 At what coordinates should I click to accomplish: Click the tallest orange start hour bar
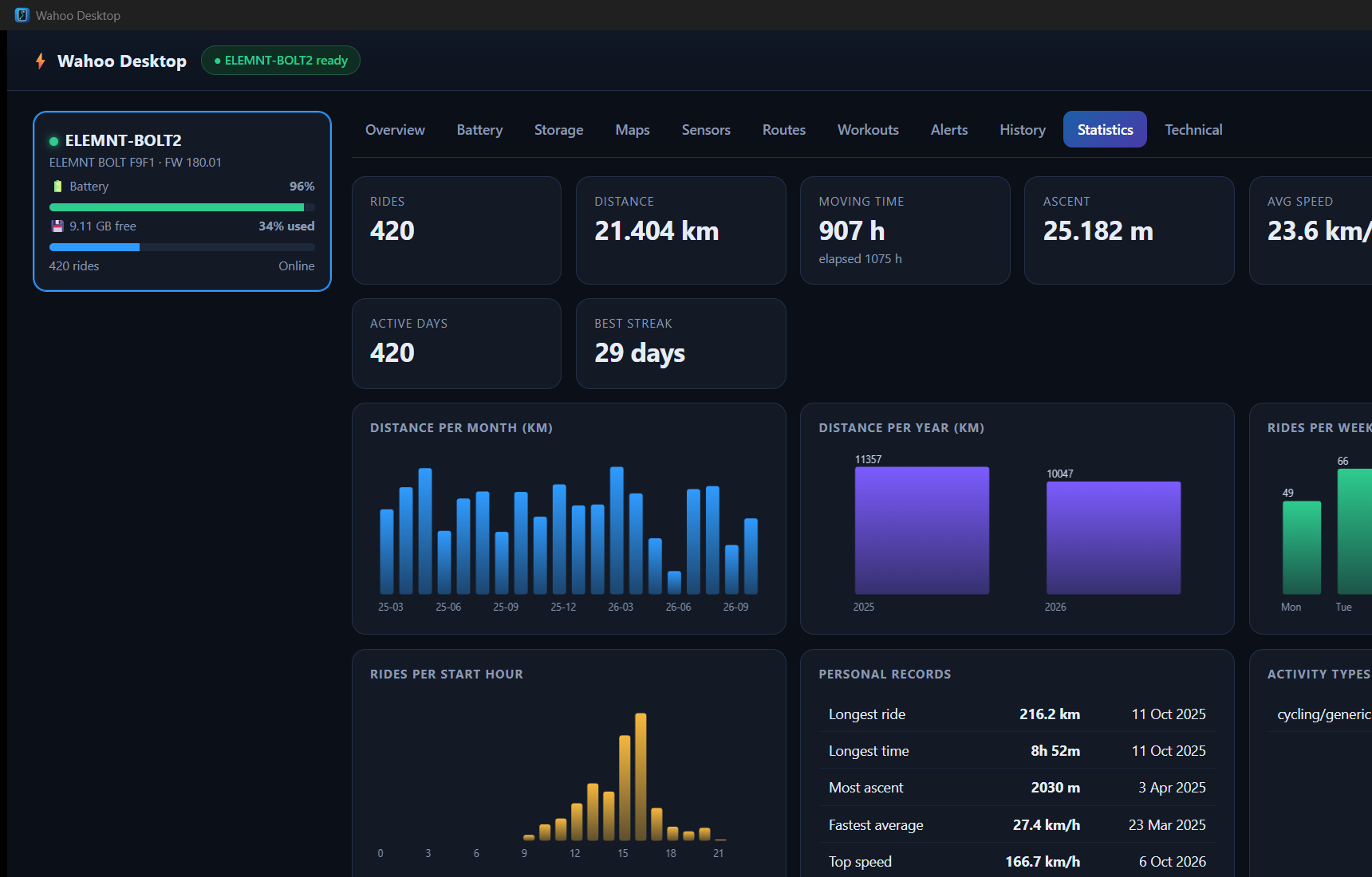pyautogui.click(x=641, y=777)
